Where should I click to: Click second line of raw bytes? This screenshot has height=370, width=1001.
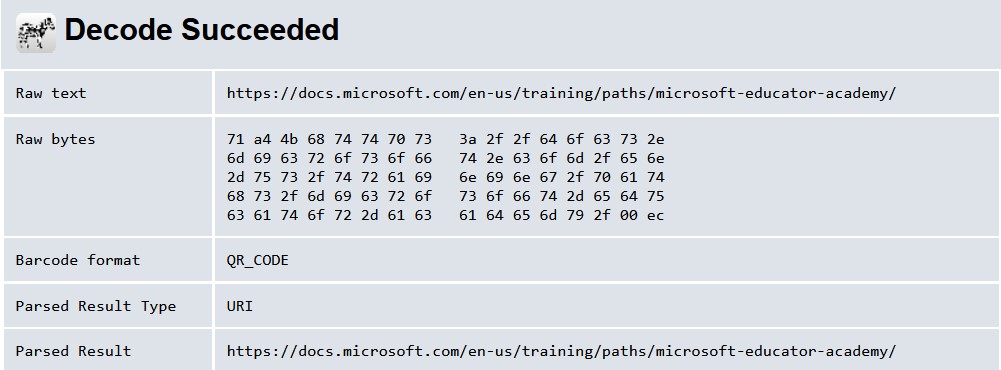(x=446, y=158)
